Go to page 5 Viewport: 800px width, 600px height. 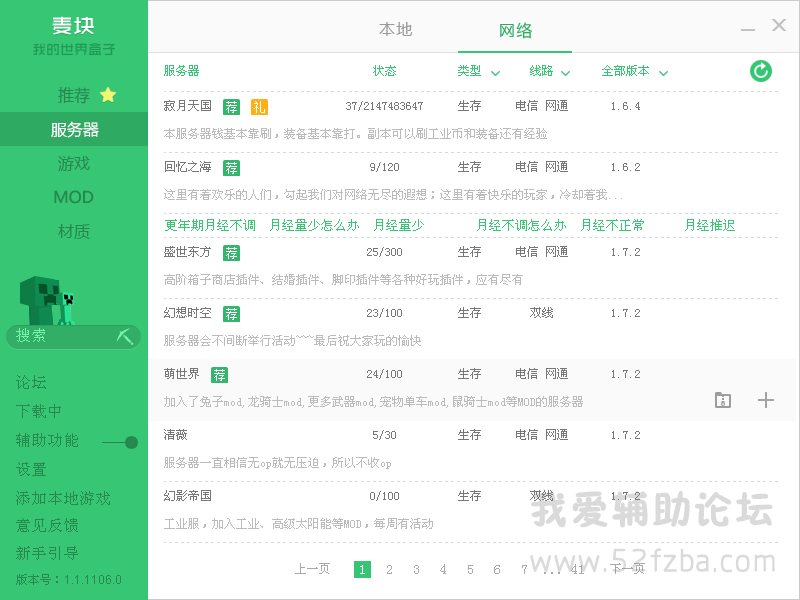point(470,569)
